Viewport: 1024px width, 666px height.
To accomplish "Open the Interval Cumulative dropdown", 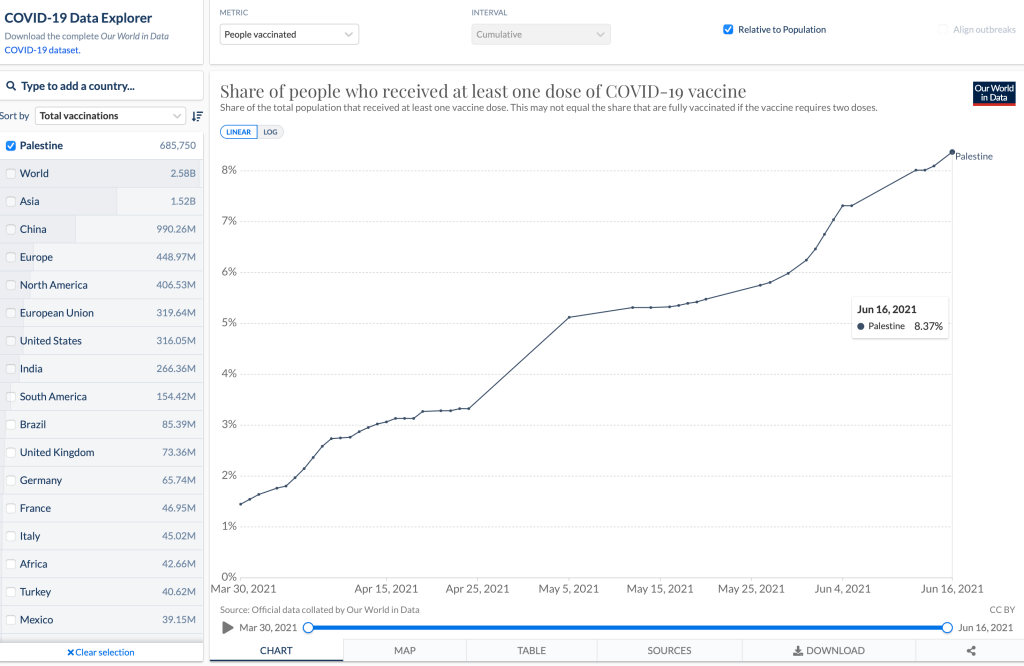I will (x=541, y=35).
